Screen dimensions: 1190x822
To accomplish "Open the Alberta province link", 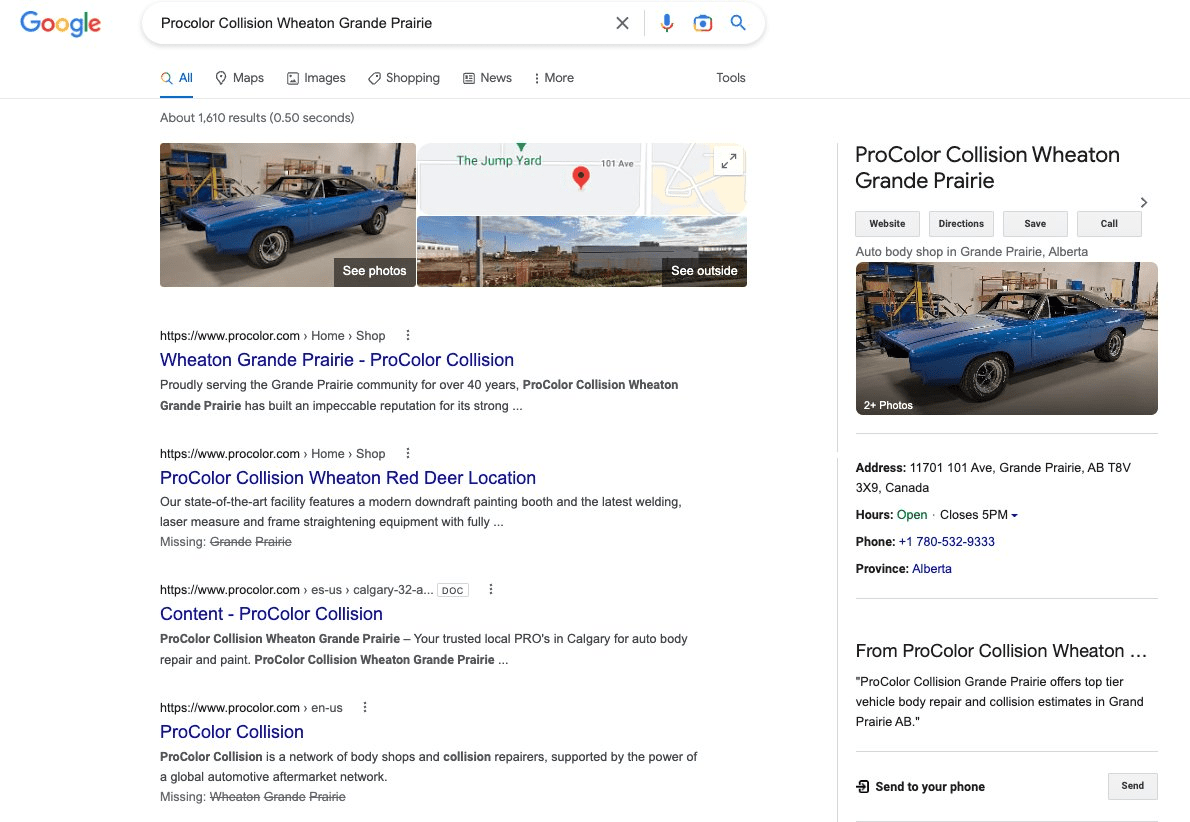I will tap(931, 568).
